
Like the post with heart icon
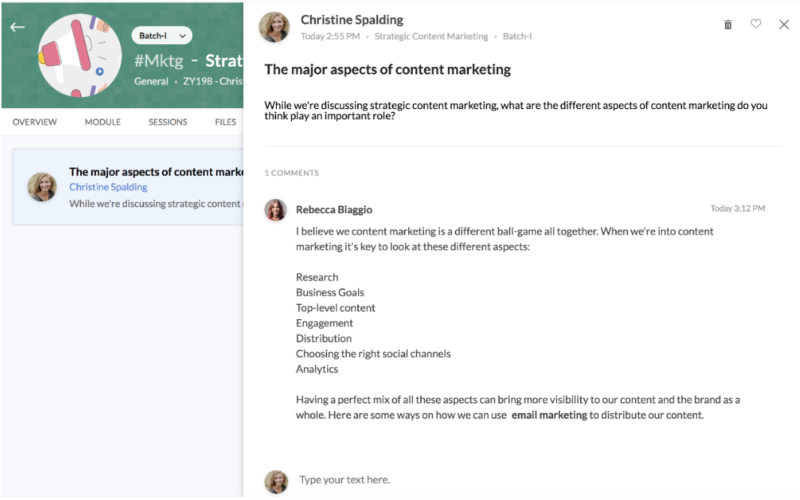756,24
